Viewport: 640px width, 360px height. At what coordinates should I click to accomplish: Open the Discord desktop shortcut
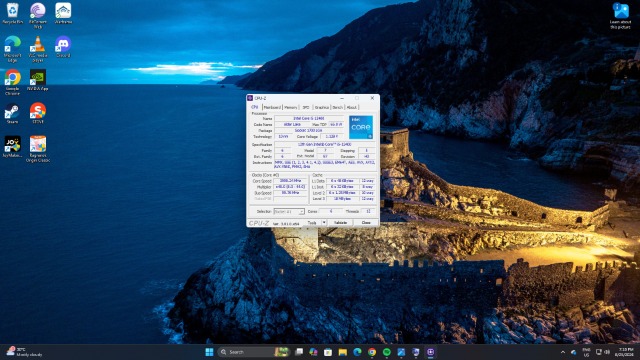pos(63,47)
